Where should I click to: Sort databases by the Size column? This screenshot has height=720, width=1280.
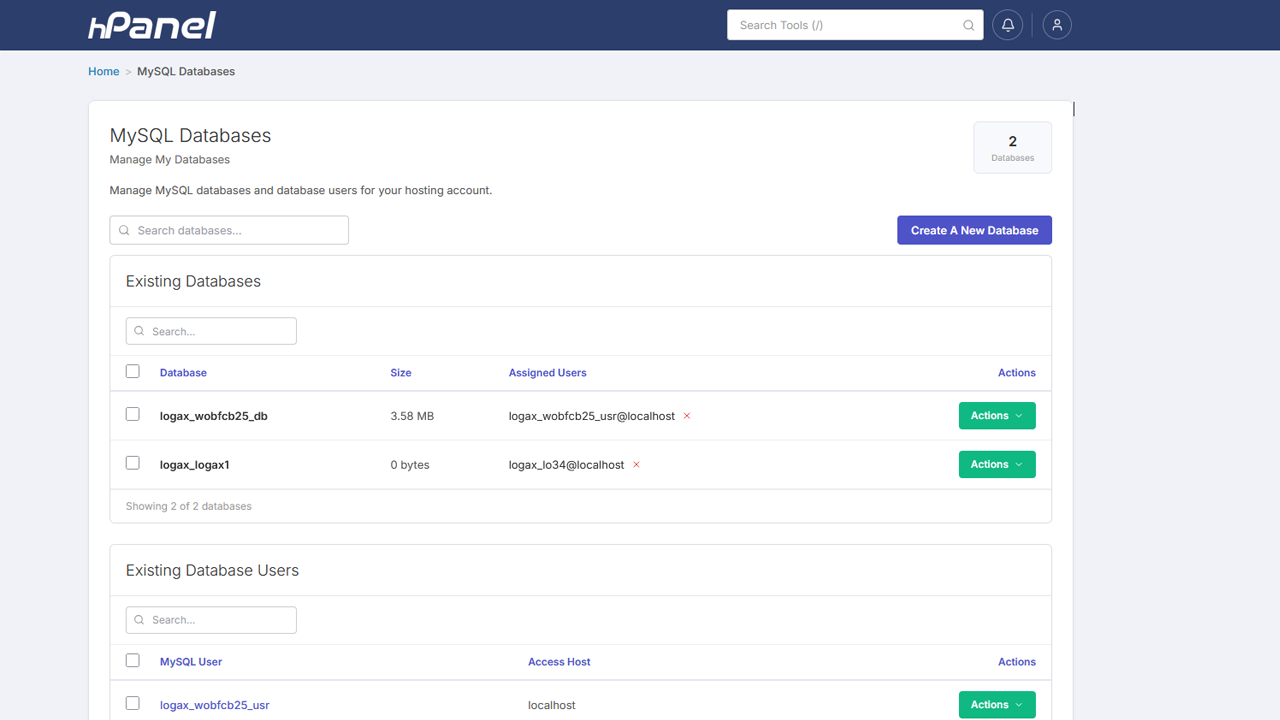(x=401, y=373)
